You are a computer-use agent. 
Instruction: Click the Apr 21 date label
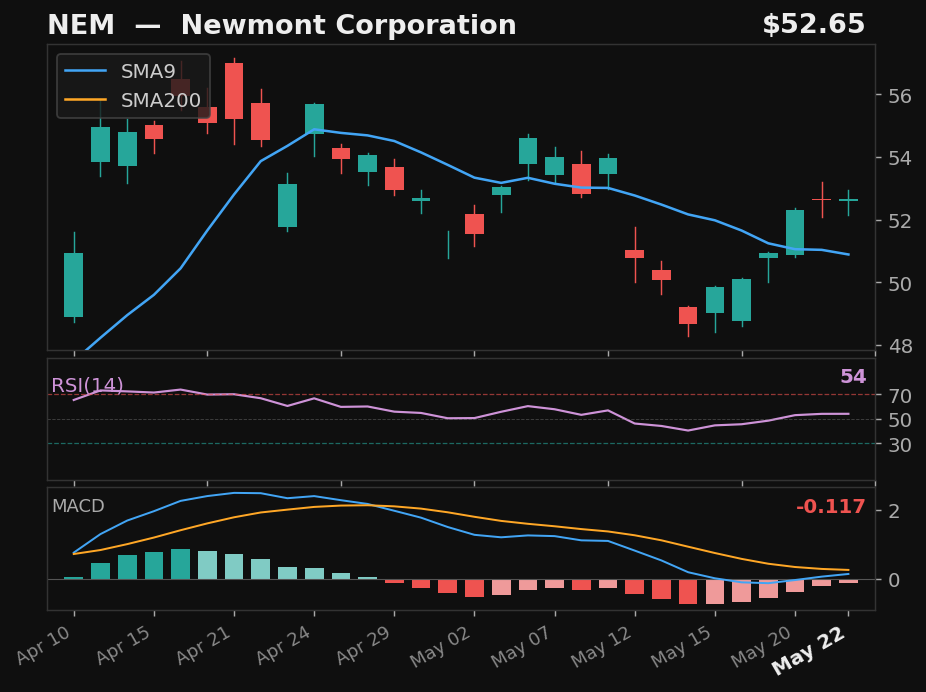pyautogui.click(x=204, y=646)
